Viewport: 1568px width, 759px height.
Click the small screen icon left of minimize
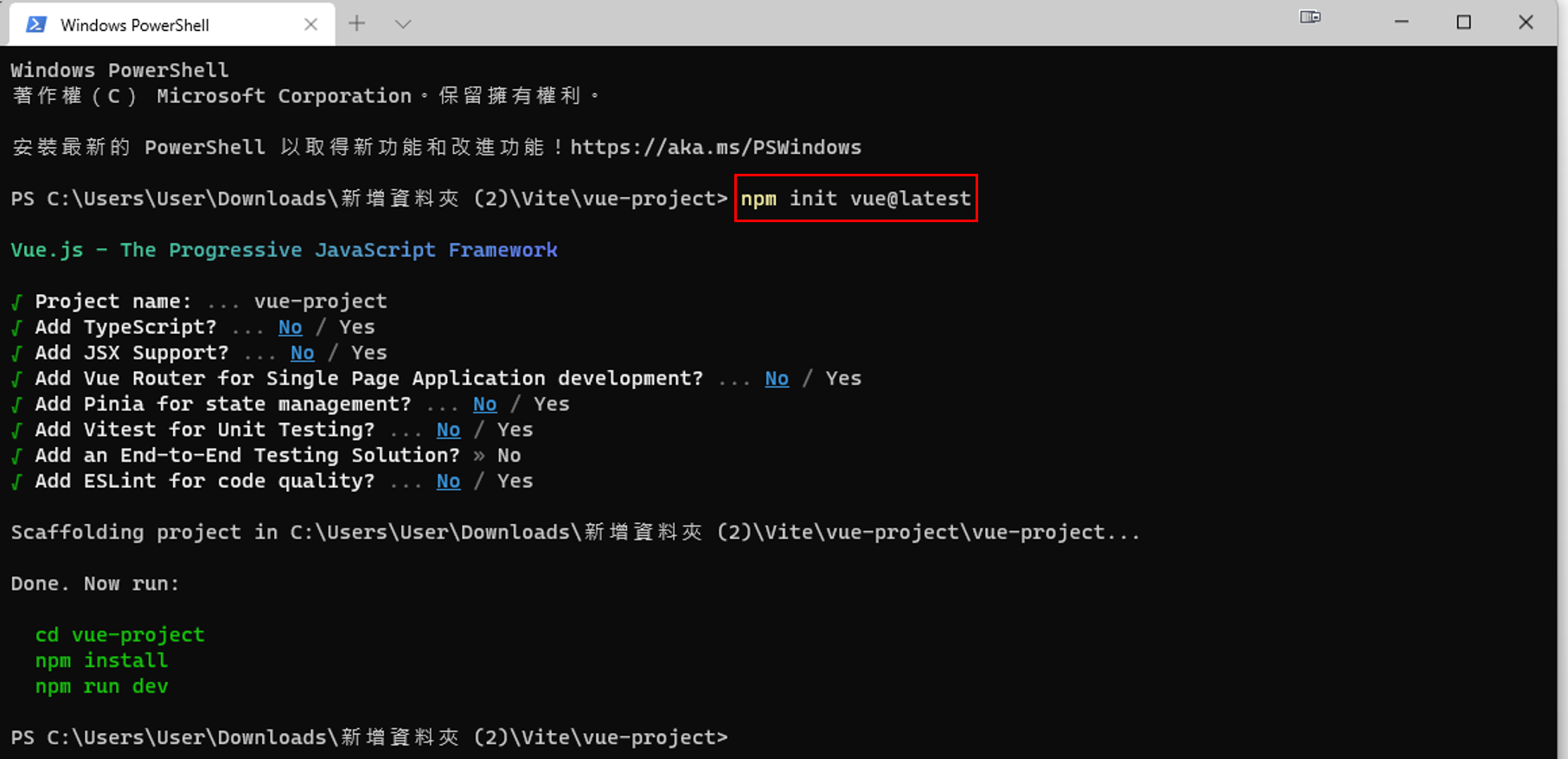tap(1309, 17)
